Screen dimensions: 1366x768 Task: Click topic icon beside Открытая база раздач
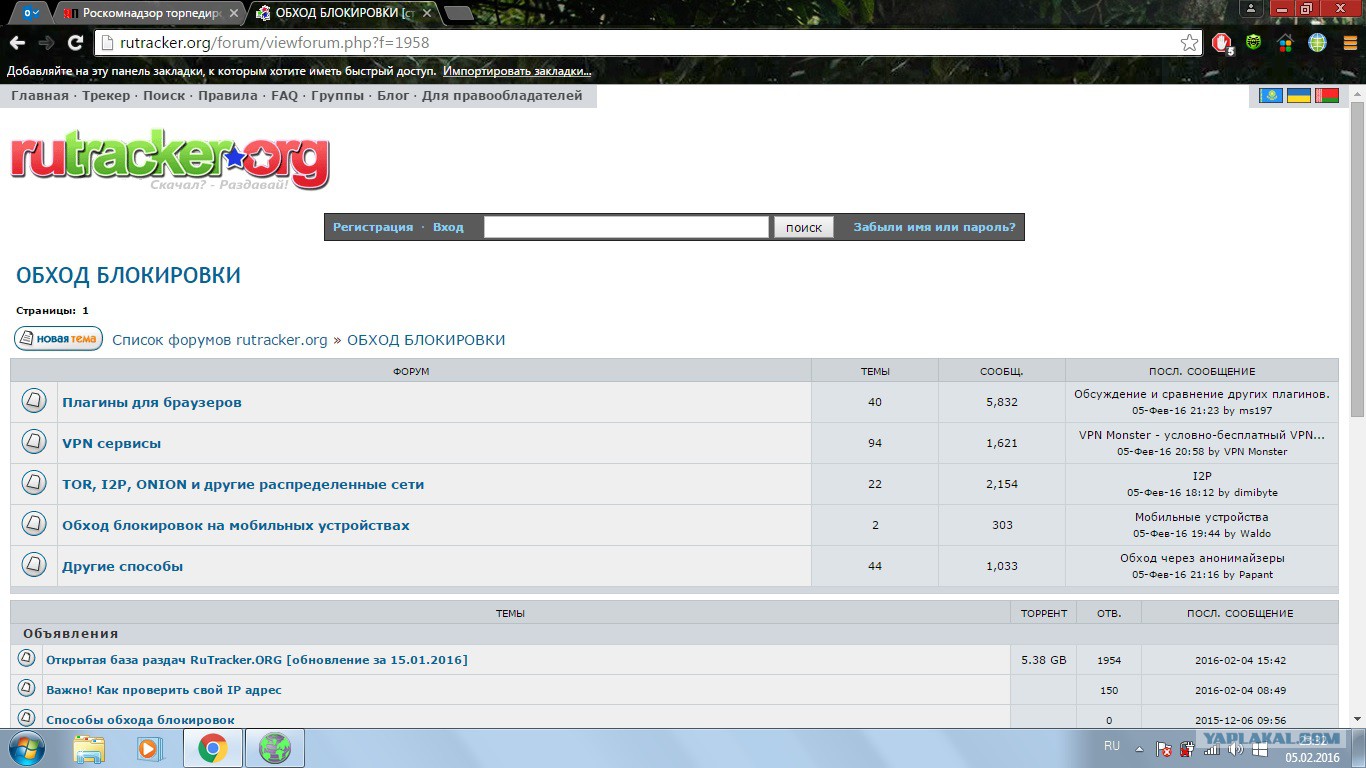[x=27, y=659]
